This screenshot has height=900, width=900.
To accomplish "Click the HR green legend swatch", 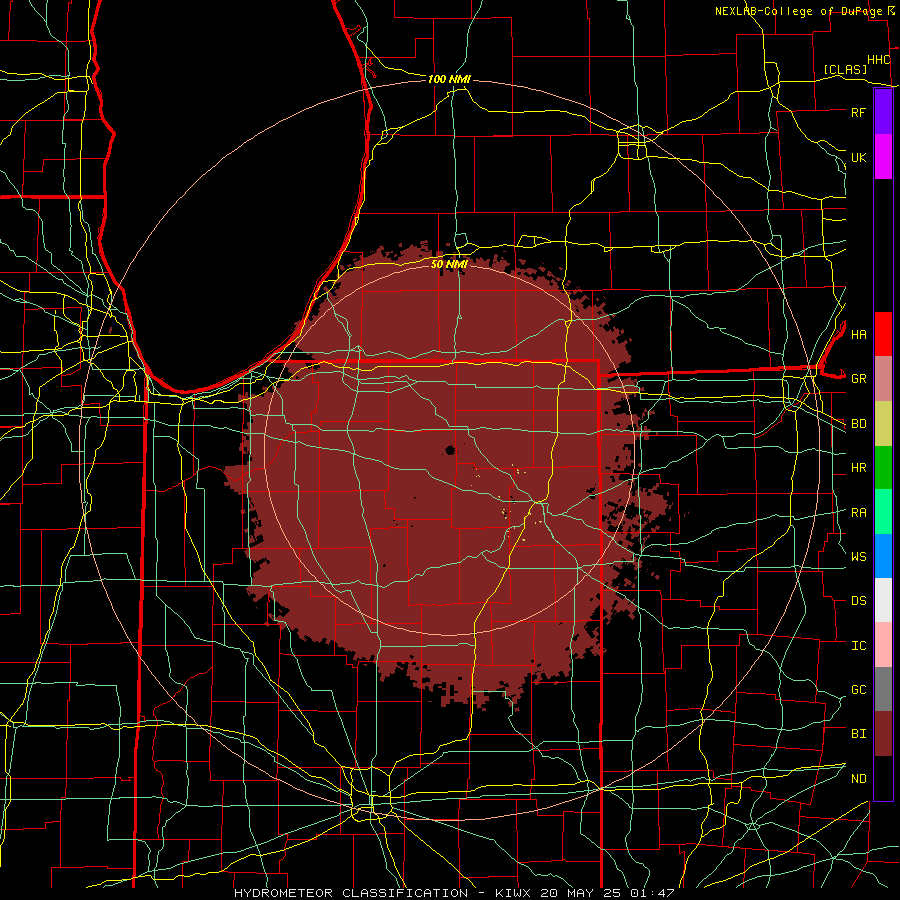I will tap(883, 468).
